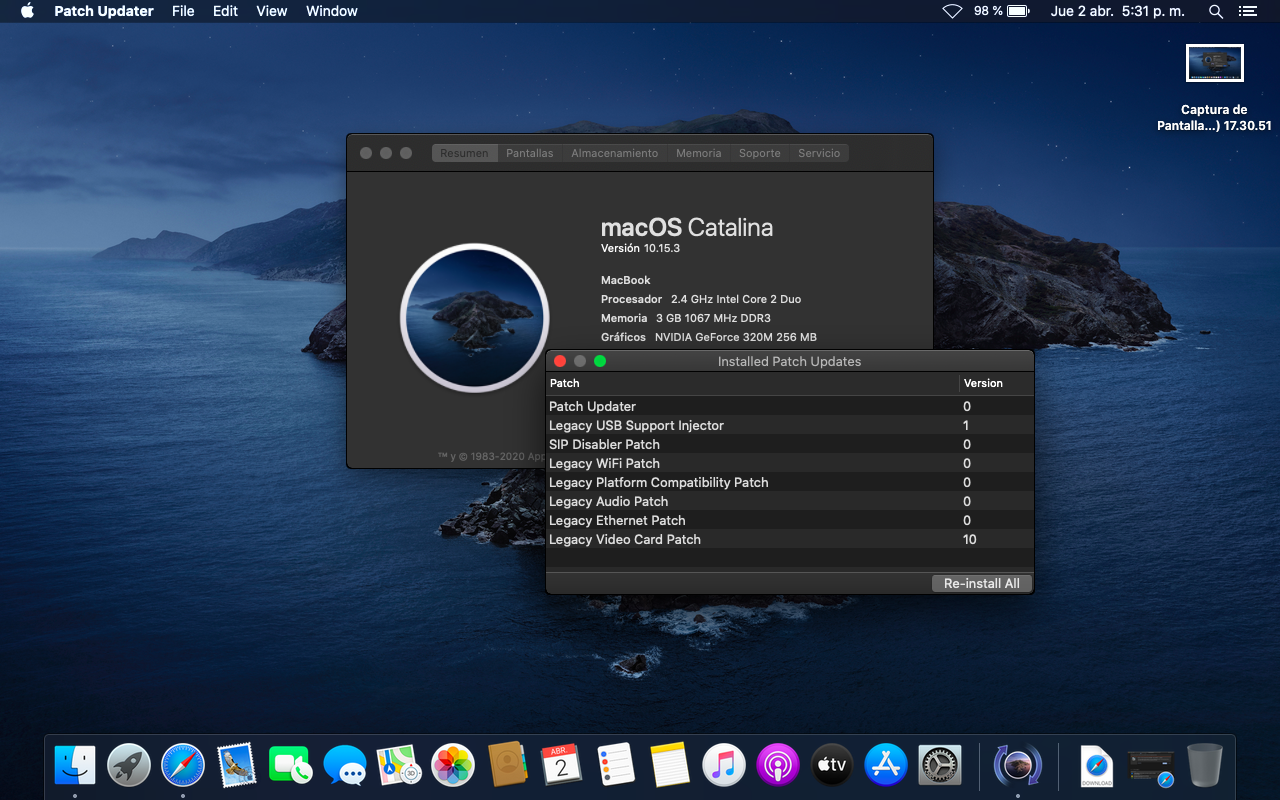Open the View menu
Screen dimensions: 1280x800
[272, 11]
